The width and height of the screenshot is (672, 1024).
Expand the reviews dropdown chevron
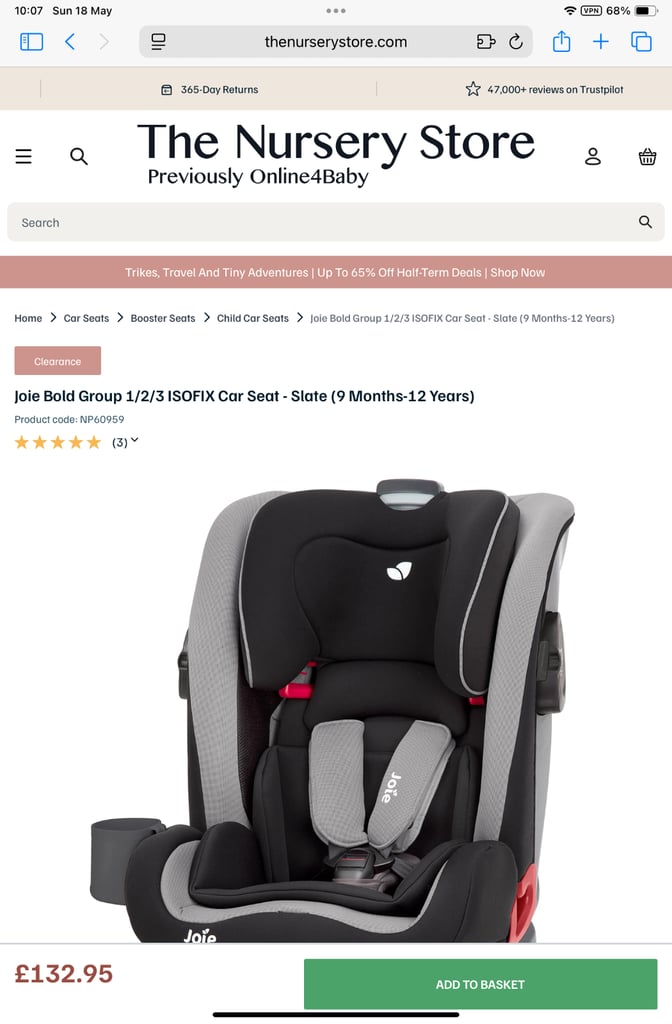tap(135, 441)
